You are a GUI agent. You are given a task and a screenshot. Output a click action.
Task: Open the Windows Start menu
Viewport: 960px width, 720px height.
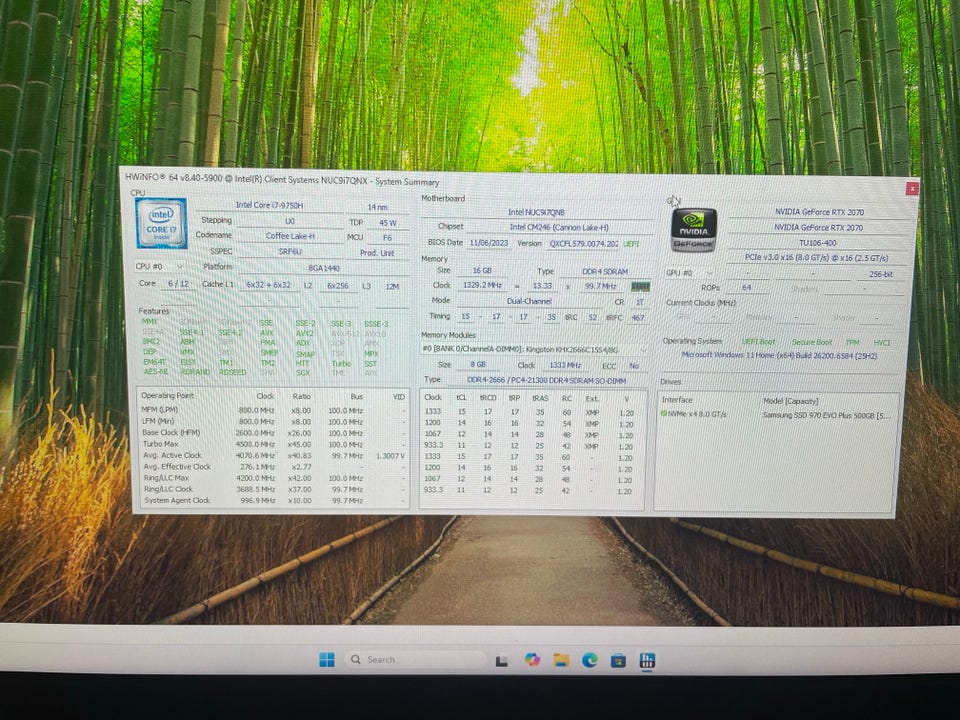(x=326, y=659)
